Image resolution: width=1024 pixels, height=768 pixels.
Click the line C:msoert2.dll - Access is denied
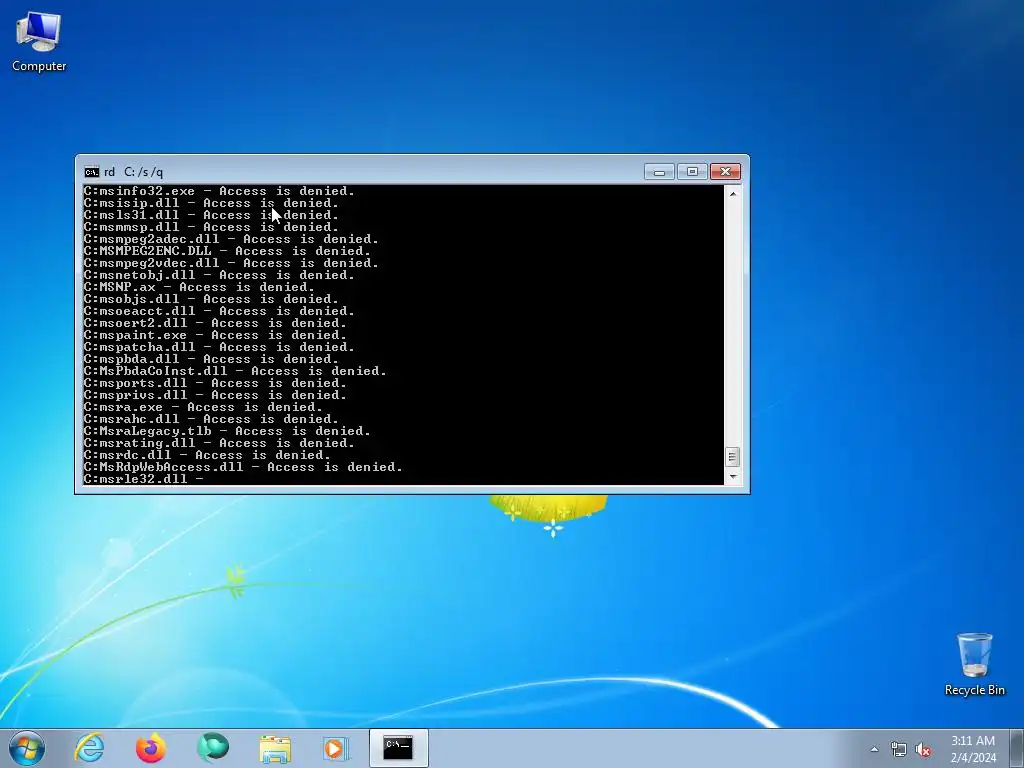click(x=216, y=323)
